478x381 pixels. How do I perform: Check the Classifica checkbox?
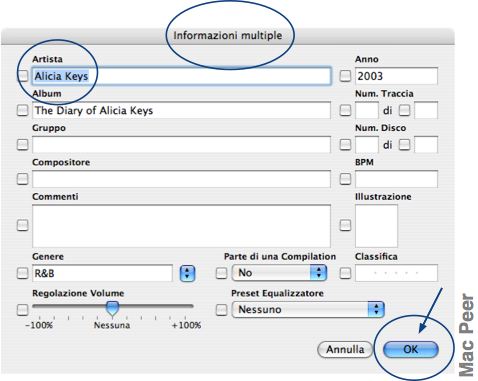coord(345,273)
